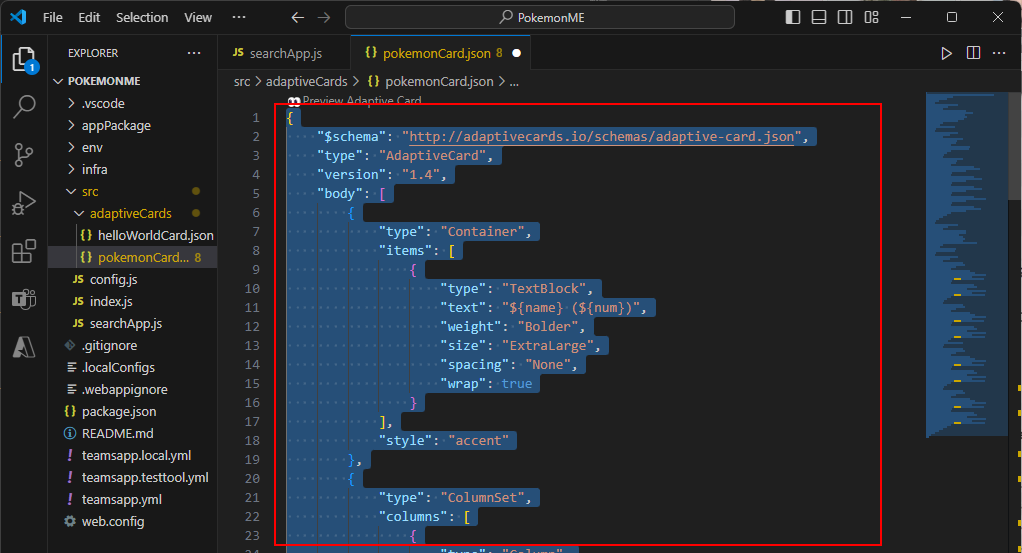Open the Explorer view in activity bar
1022x553 pixels.
(x=24, y=59)
